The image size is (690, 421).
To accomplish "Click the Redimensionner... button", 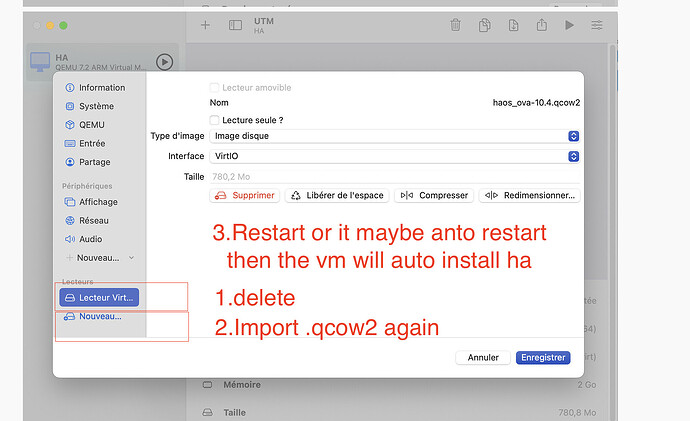I will click(529, 195).
